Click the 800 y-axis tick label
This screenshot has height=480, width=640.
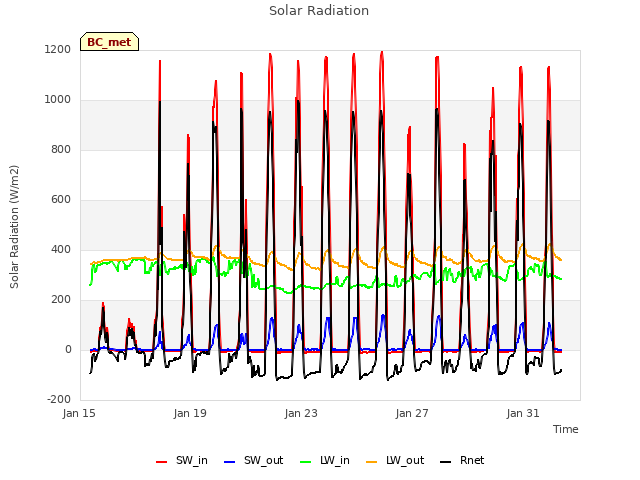pyautogui.click(x=61, y=150)
